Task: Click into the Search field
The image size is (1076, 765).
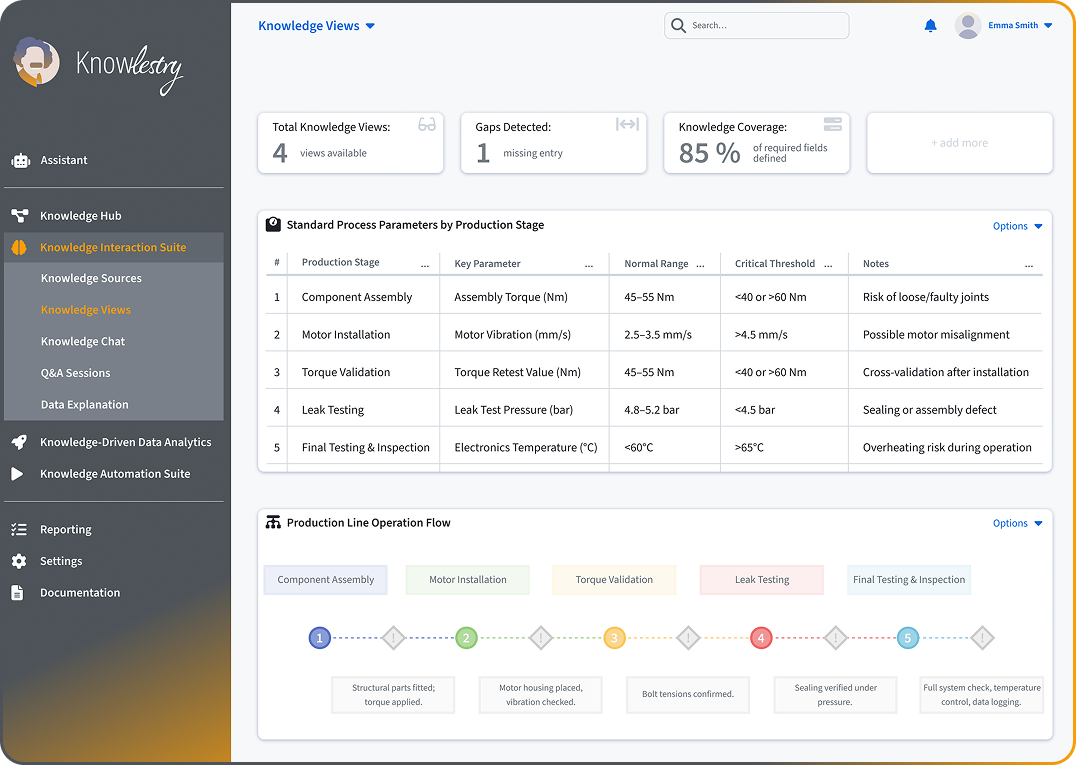Action: (x=765, y=26)
